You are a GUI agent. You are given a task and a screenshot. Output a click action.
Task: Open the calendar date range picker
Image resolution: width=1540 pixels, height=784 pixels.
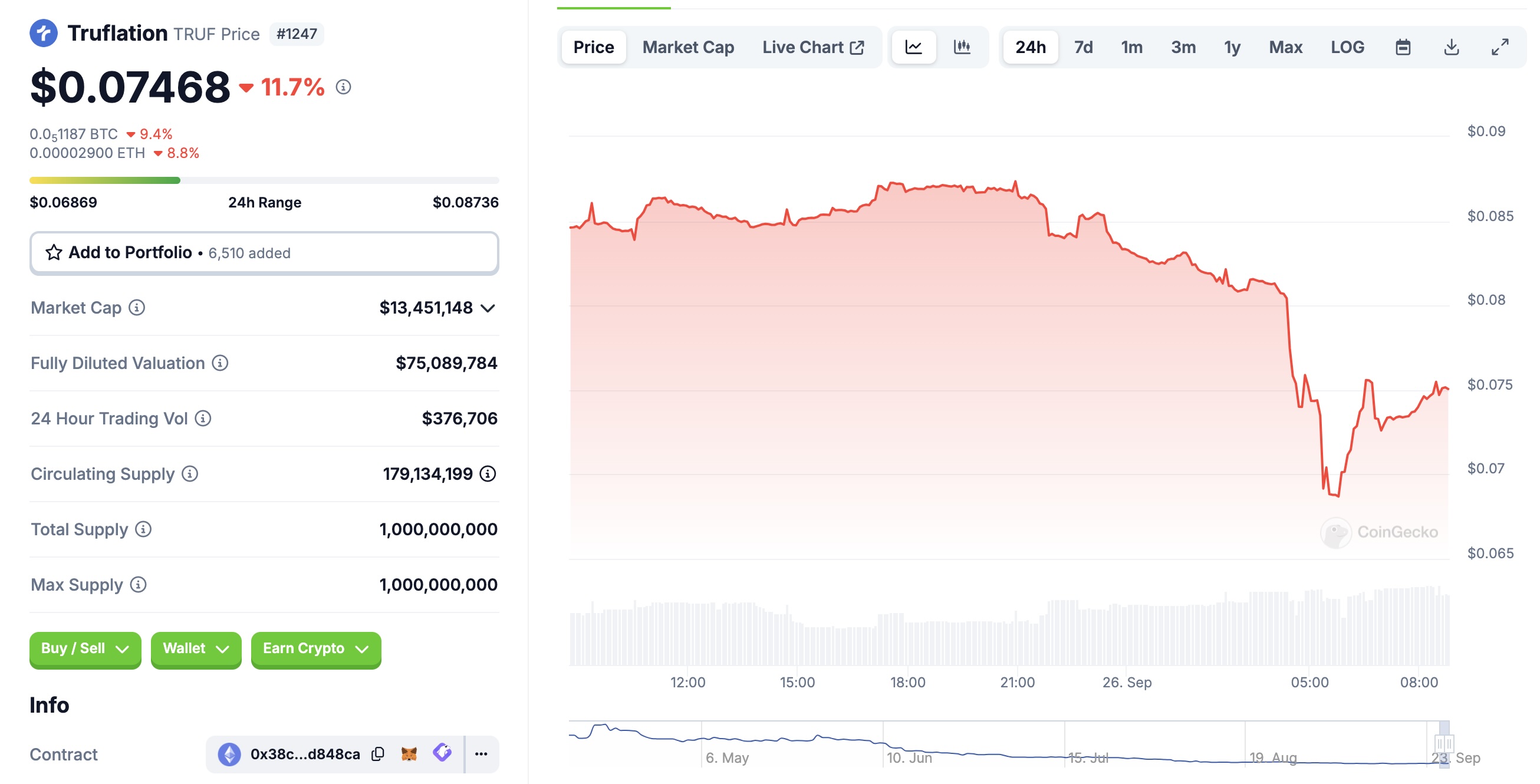pos(1403,47)
